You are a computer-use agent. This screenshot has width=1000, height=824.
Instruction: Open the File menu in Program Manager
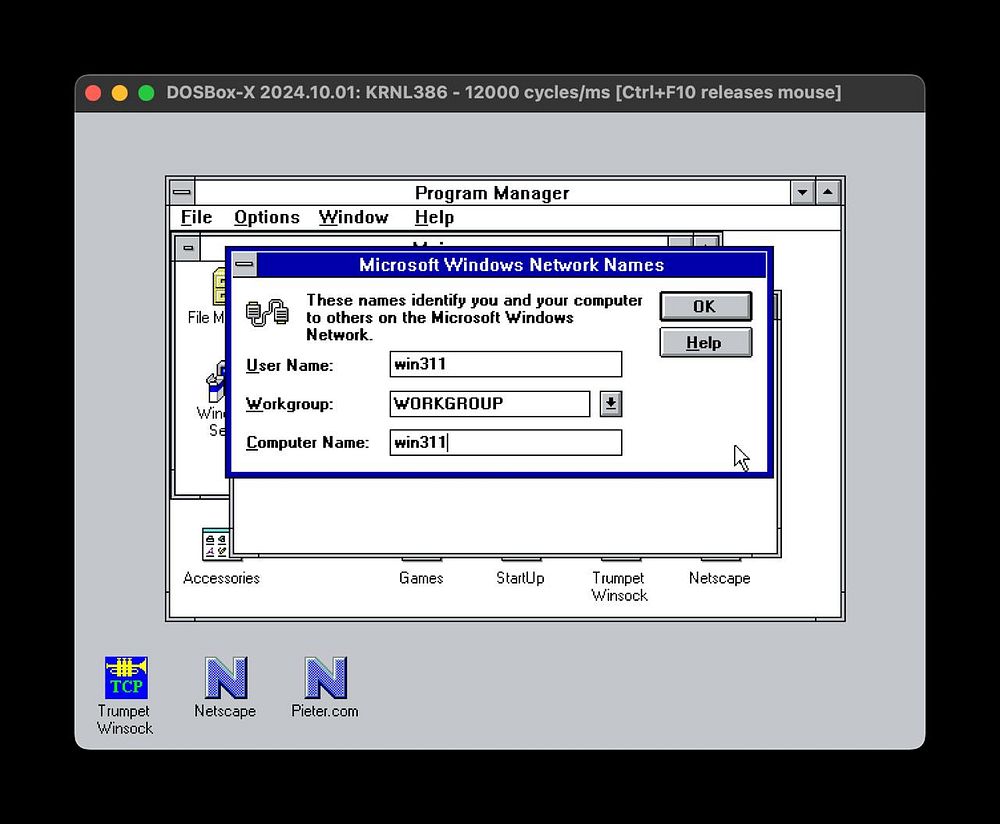(x=196, y=217)
